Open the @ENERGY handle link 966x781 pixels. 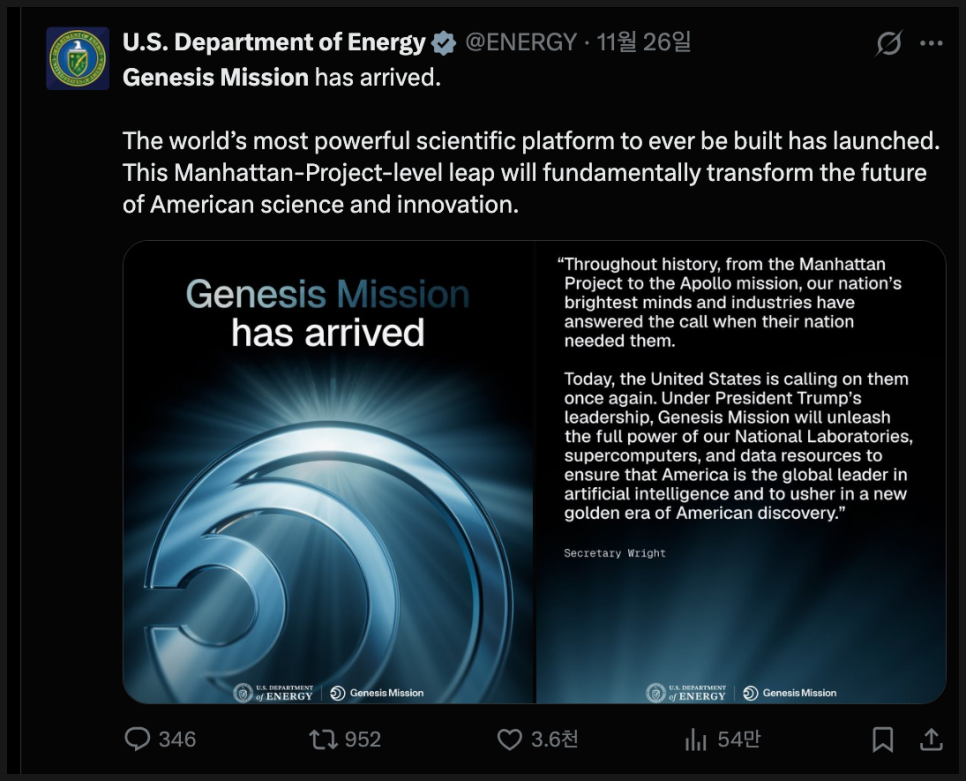pyautogui.click(x=521, y=42)
